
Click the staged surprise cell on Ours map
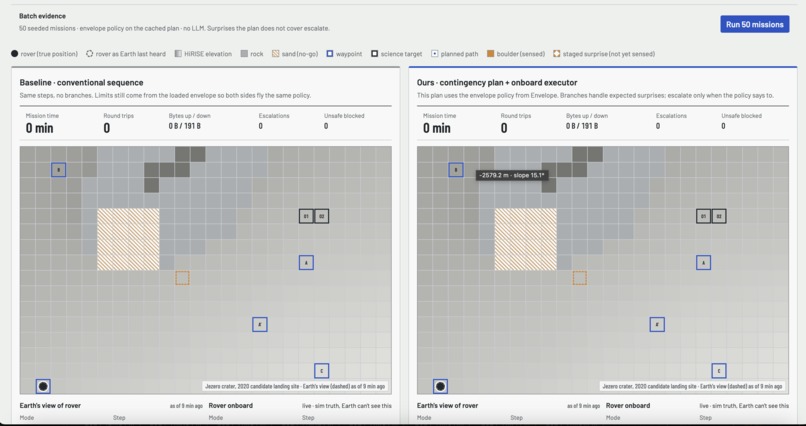[580, 278]
